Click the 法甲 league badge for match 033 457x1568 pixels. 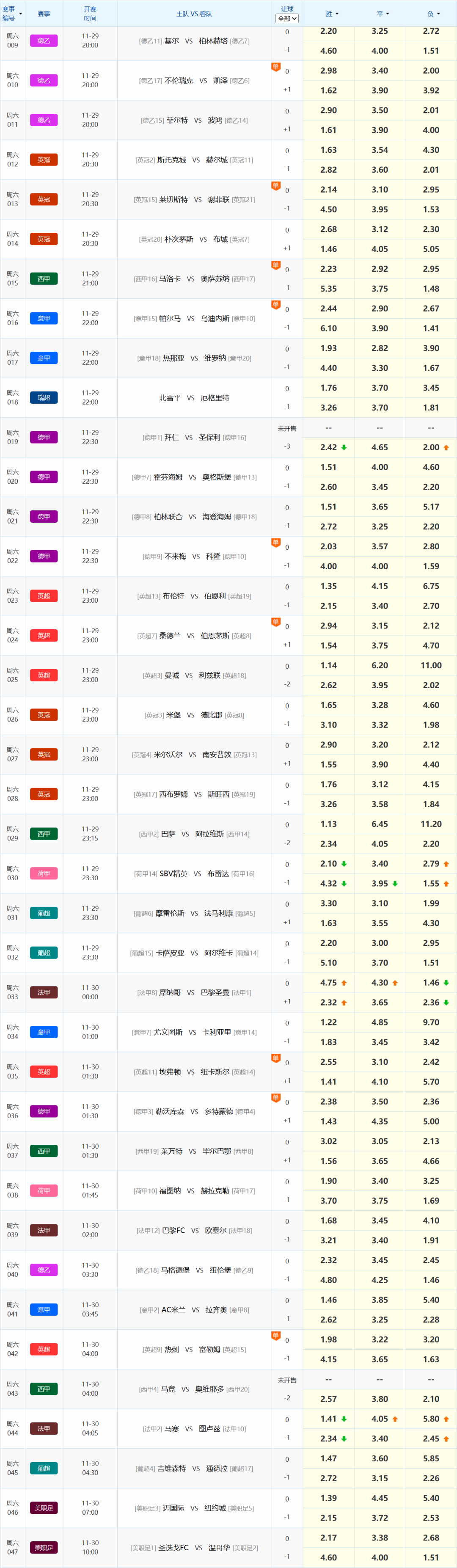coord(44,992)
